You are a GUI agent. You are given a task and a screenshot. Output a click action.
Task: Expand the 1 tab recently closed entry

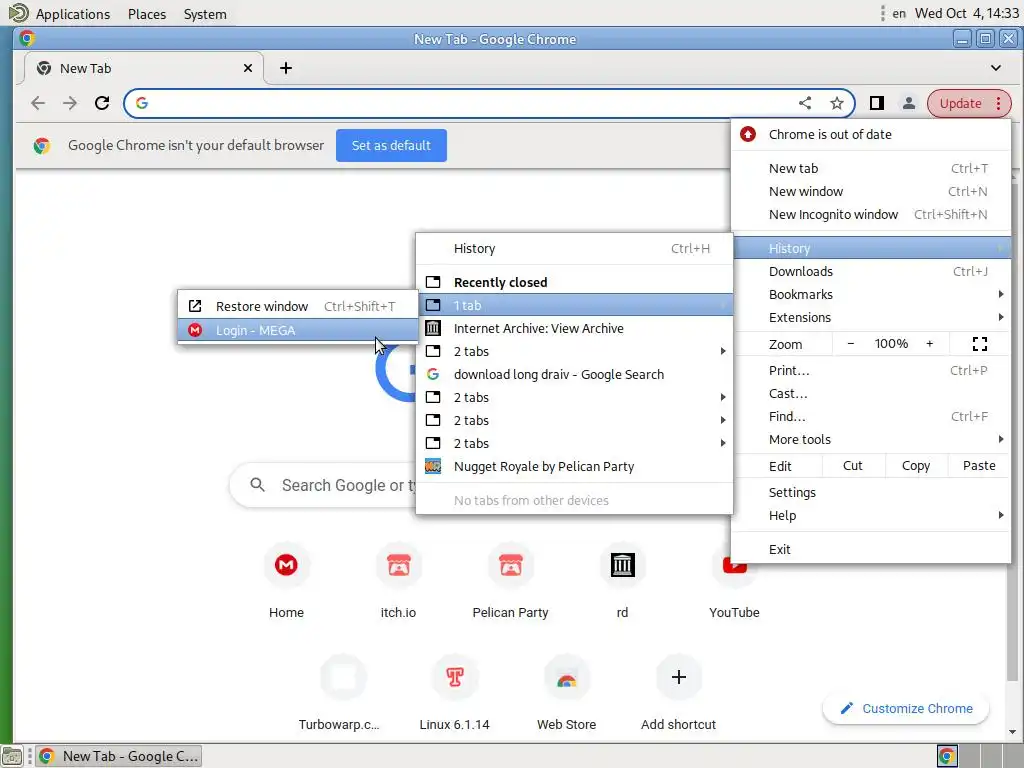click(574, 305)
